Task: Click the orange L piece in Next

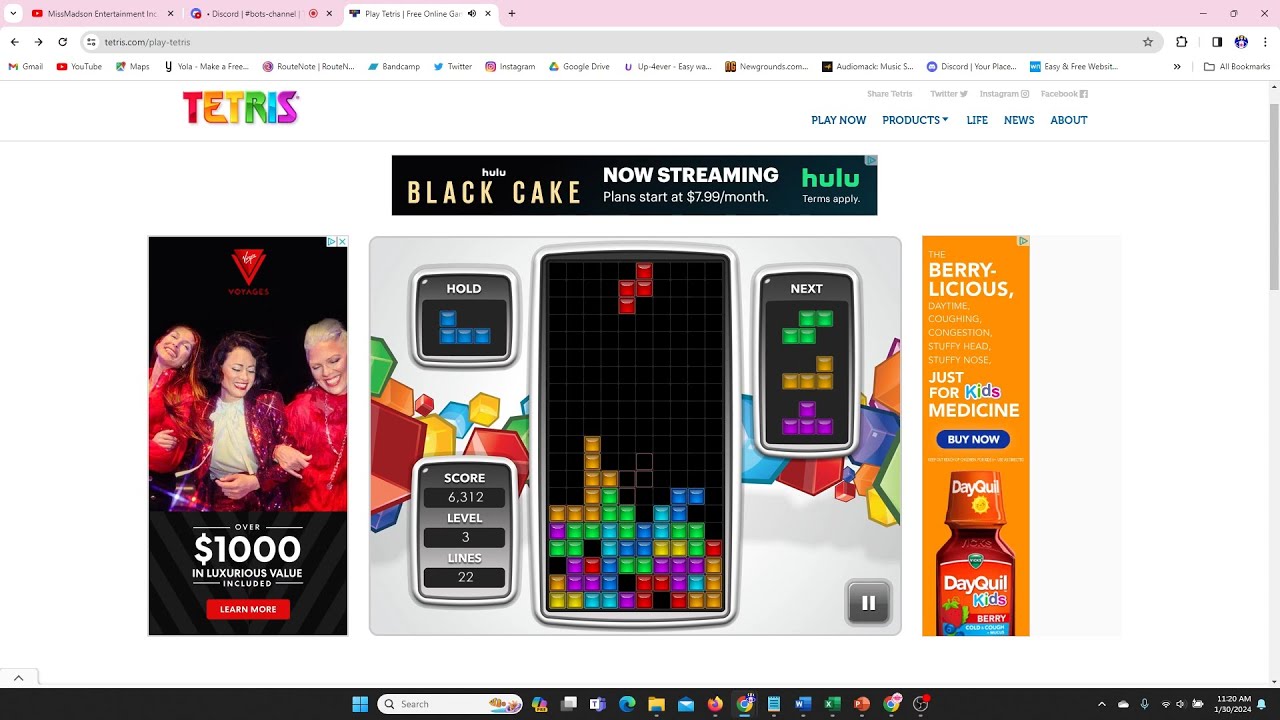Action: 807,373
